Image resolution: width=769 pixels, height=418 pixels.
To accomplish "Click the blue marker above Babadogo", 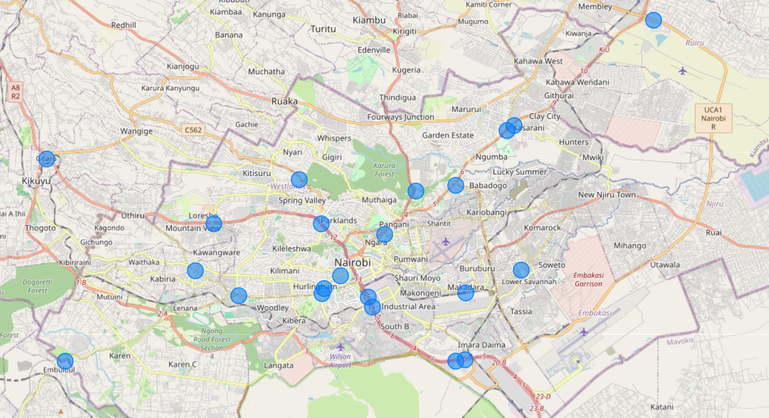I will pos(455,185).
